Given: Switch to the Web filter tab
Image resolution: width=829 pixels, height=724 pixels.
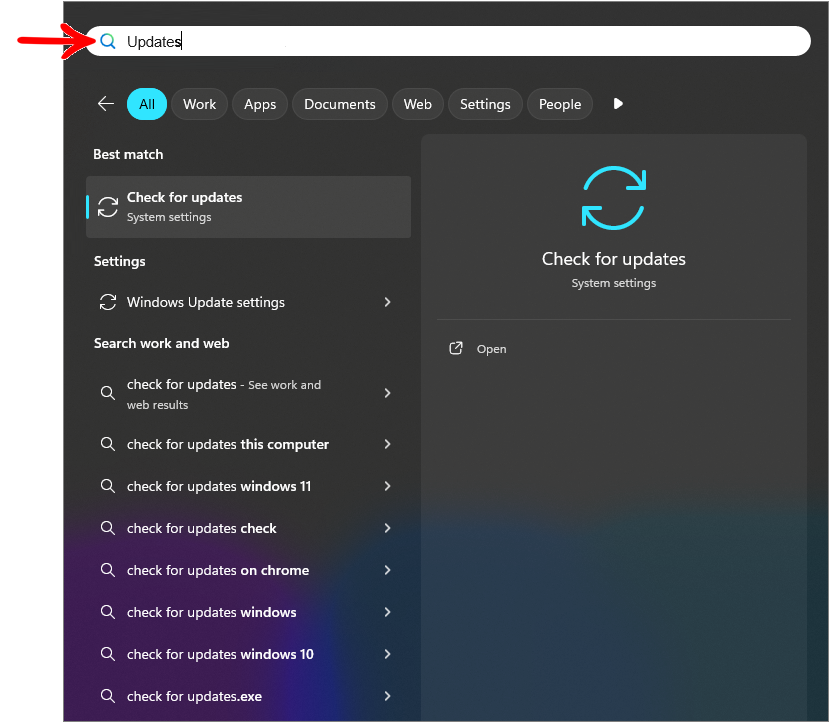Looking at the screenshot, I should coord(417,104).
